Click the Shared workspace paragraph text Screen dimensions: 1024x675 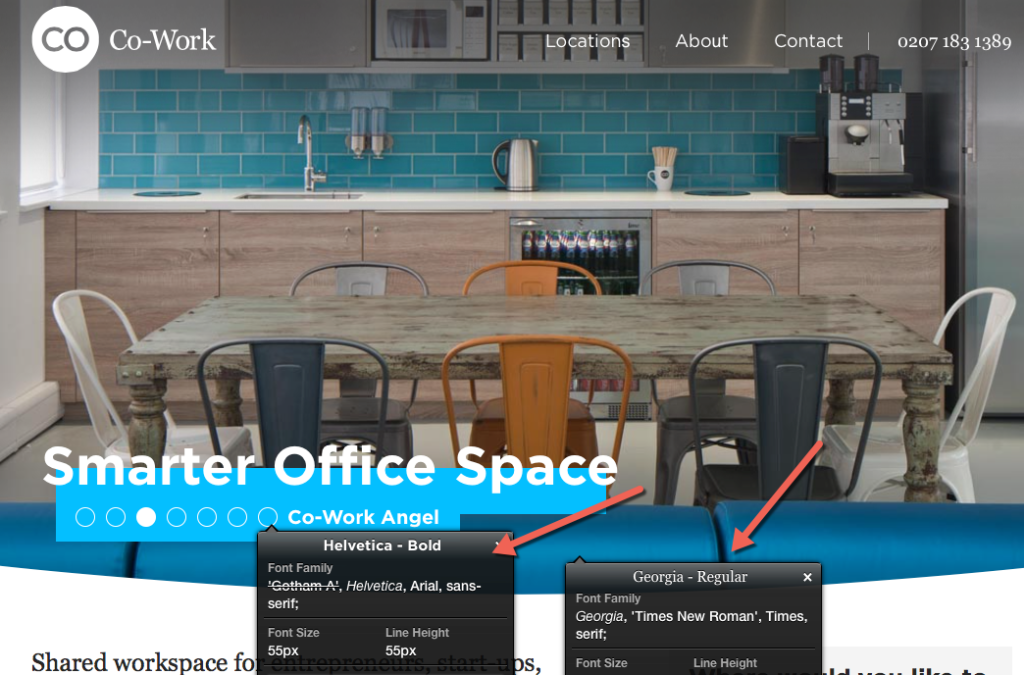pyautogui.click(x=140, y=662)
